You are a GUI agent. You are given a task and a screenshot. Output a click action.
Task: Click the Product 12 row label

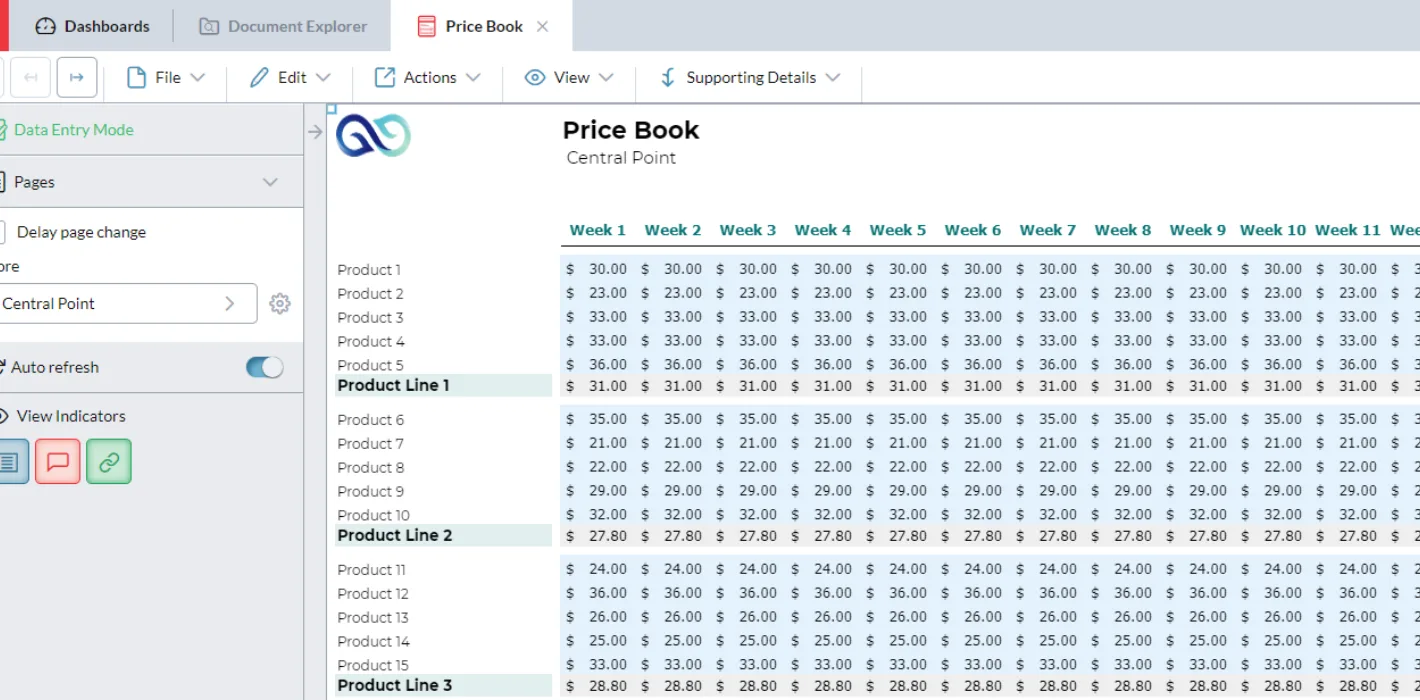(x=372, y=593)
